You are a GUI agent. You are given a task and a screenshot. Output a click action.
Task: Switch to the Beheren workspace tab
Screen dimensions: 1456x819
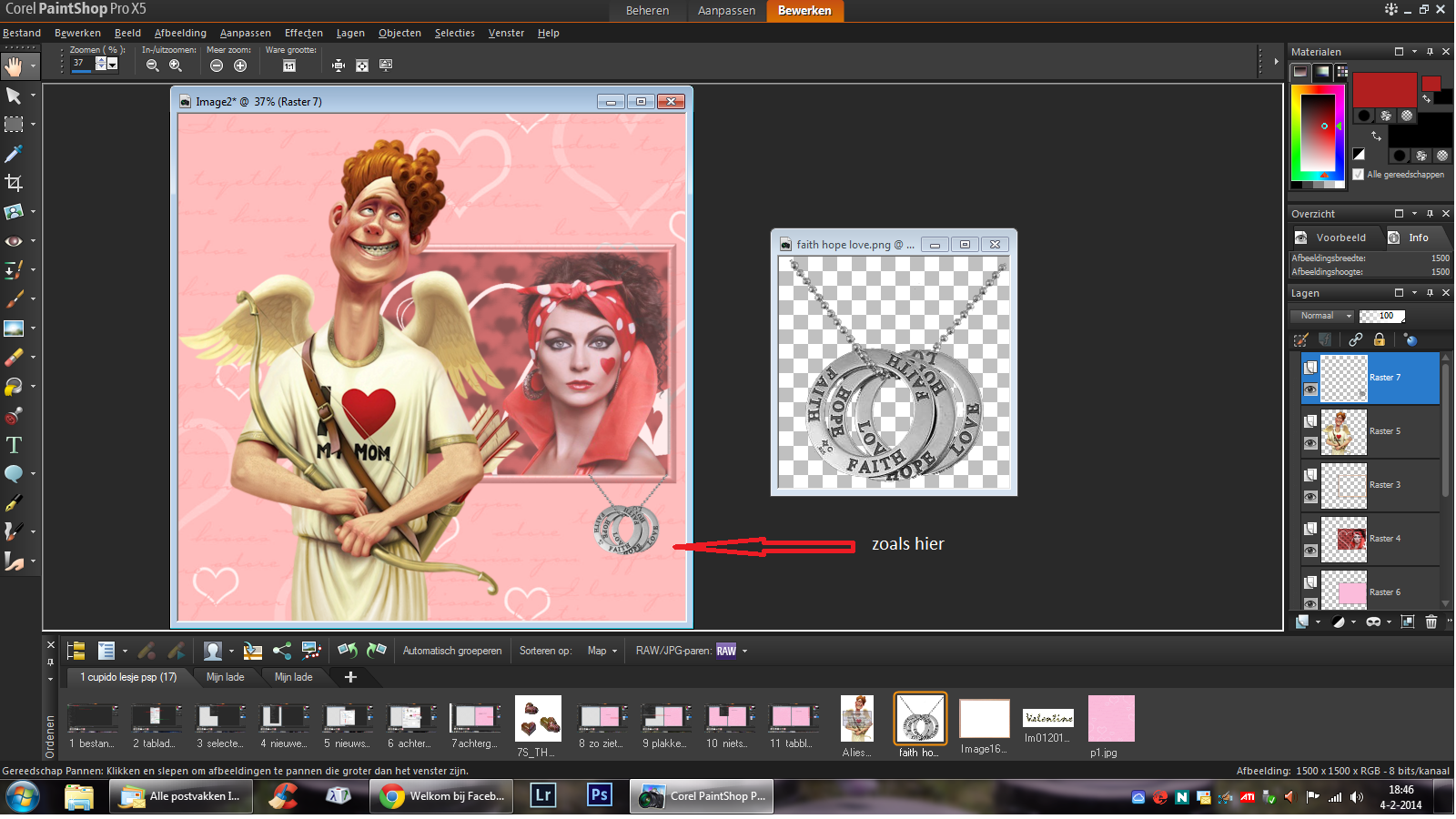coord(647,11)
